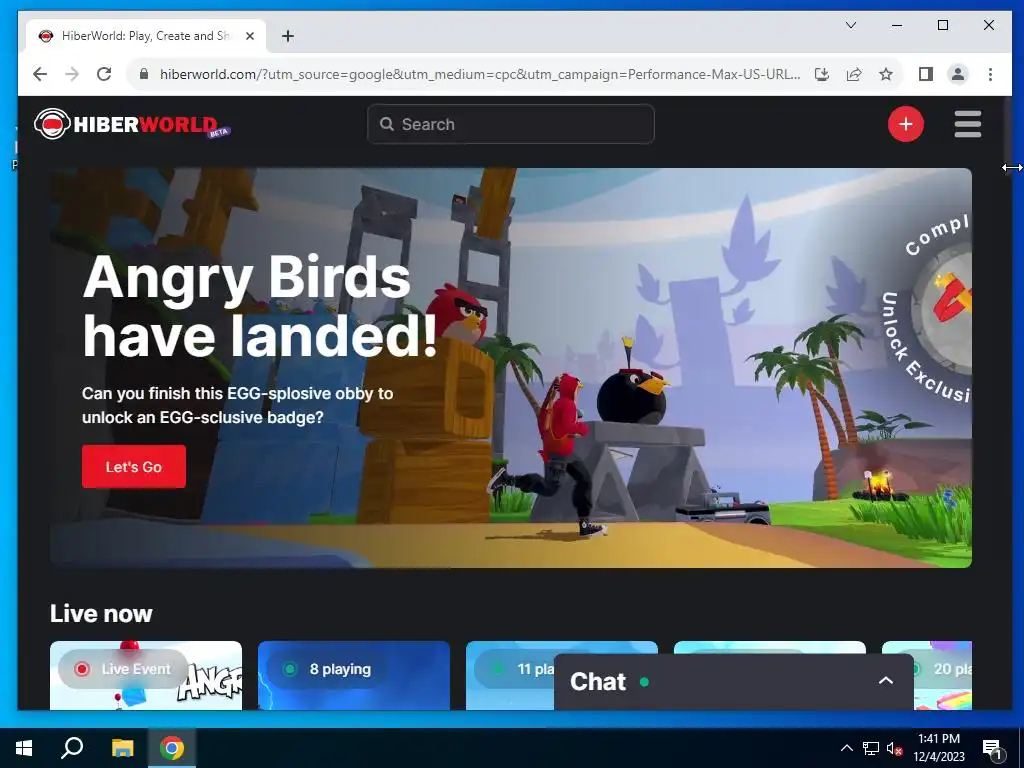The width and height of the screenshot is (1024, 768).
Task: Click the HiberWorld logo
Action: (x=132, y=124)
